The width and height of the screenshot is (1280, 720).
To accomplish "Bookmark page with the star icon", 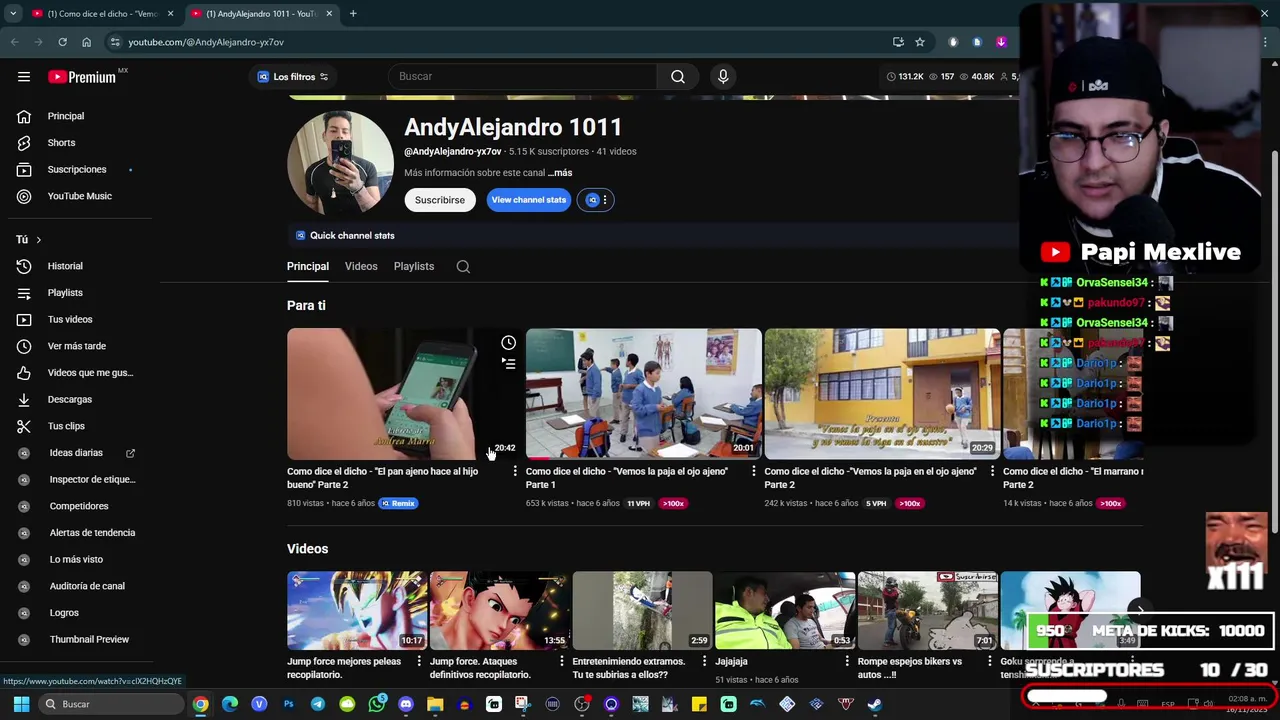I will point(920,42).
